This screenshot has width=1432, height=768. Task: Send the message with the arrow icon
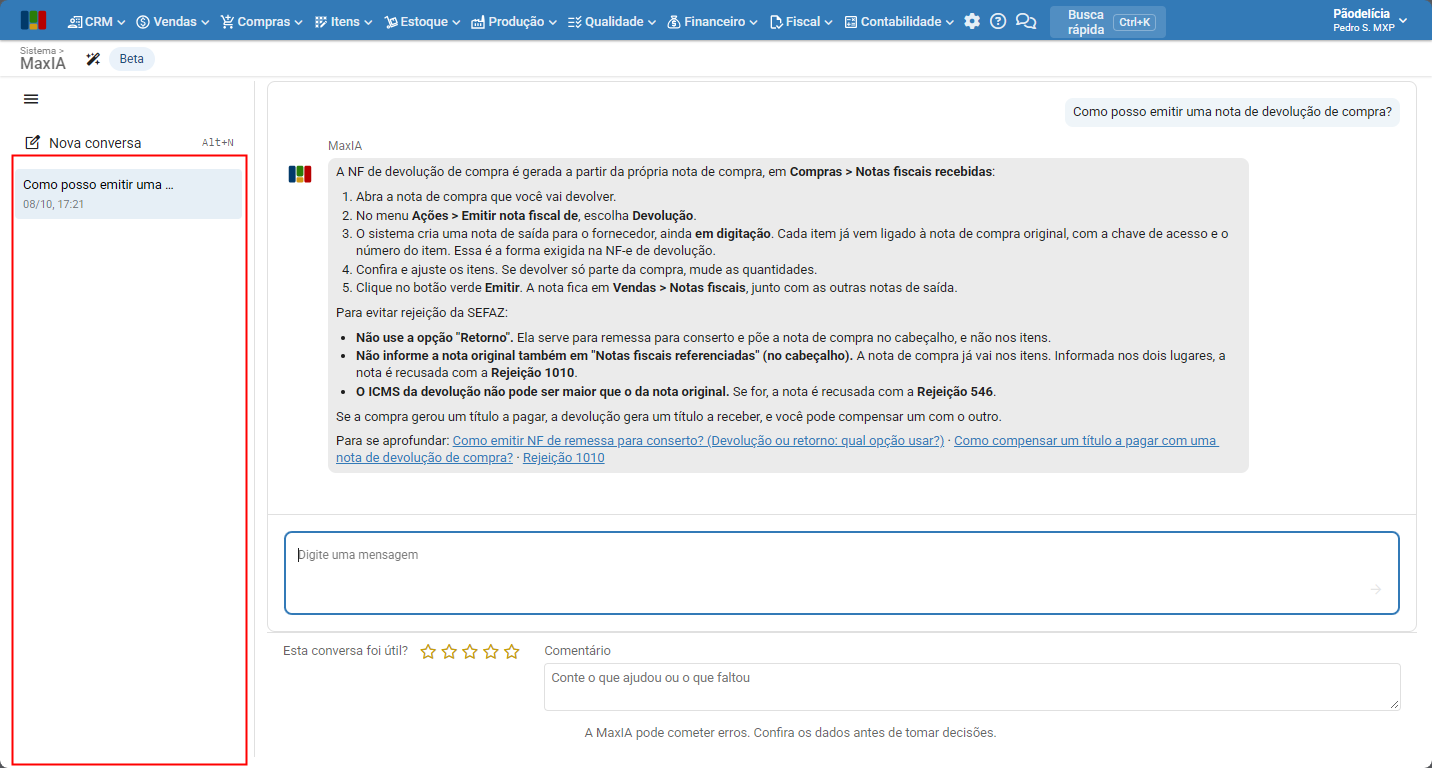point(1376,589)
